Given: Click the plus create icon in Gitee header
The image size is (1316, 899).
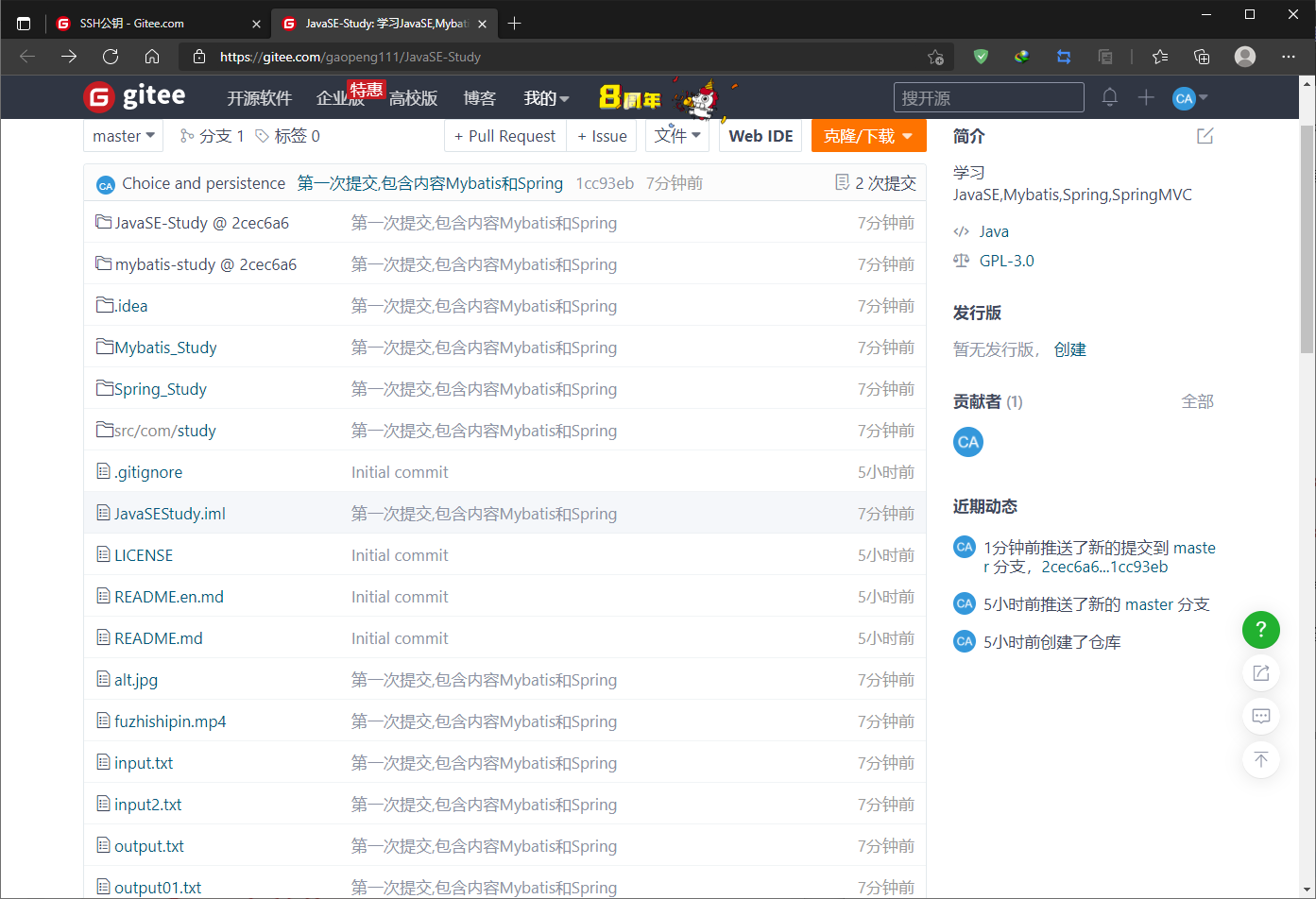Looking at the screenshot, I should [x=1146, y=97].
